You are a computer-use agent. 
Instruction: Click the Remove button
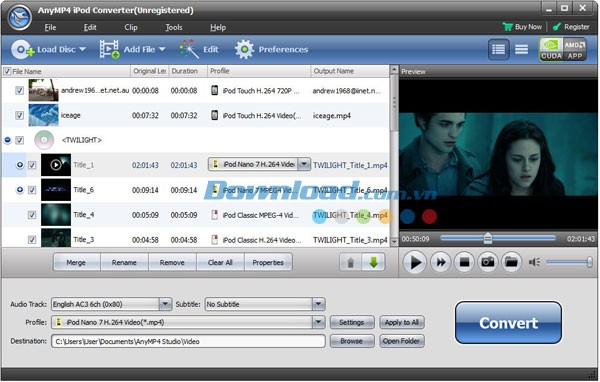[172, 263]
